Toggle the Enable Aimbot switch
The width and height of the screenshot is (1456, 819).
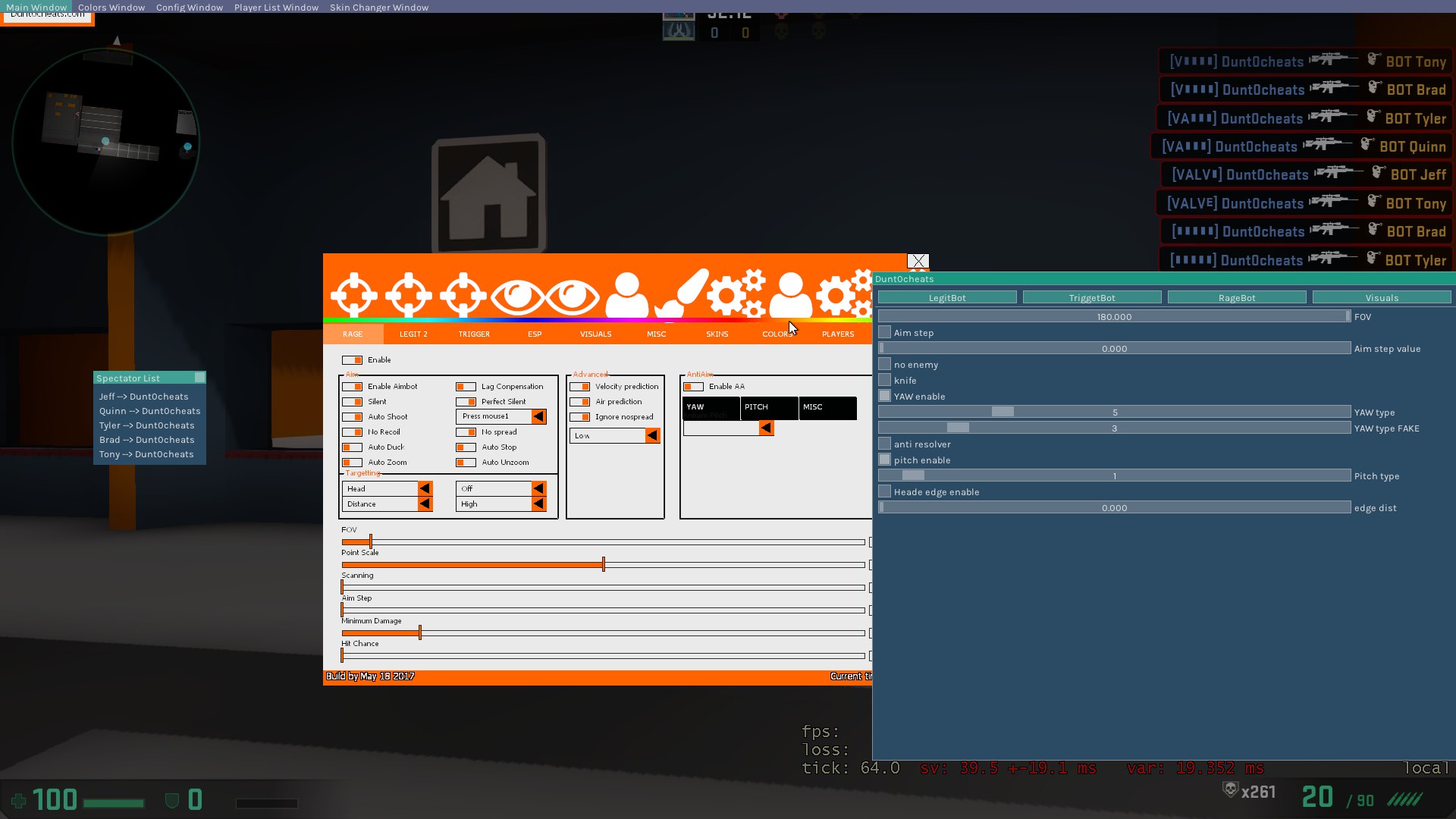(352, 387)
